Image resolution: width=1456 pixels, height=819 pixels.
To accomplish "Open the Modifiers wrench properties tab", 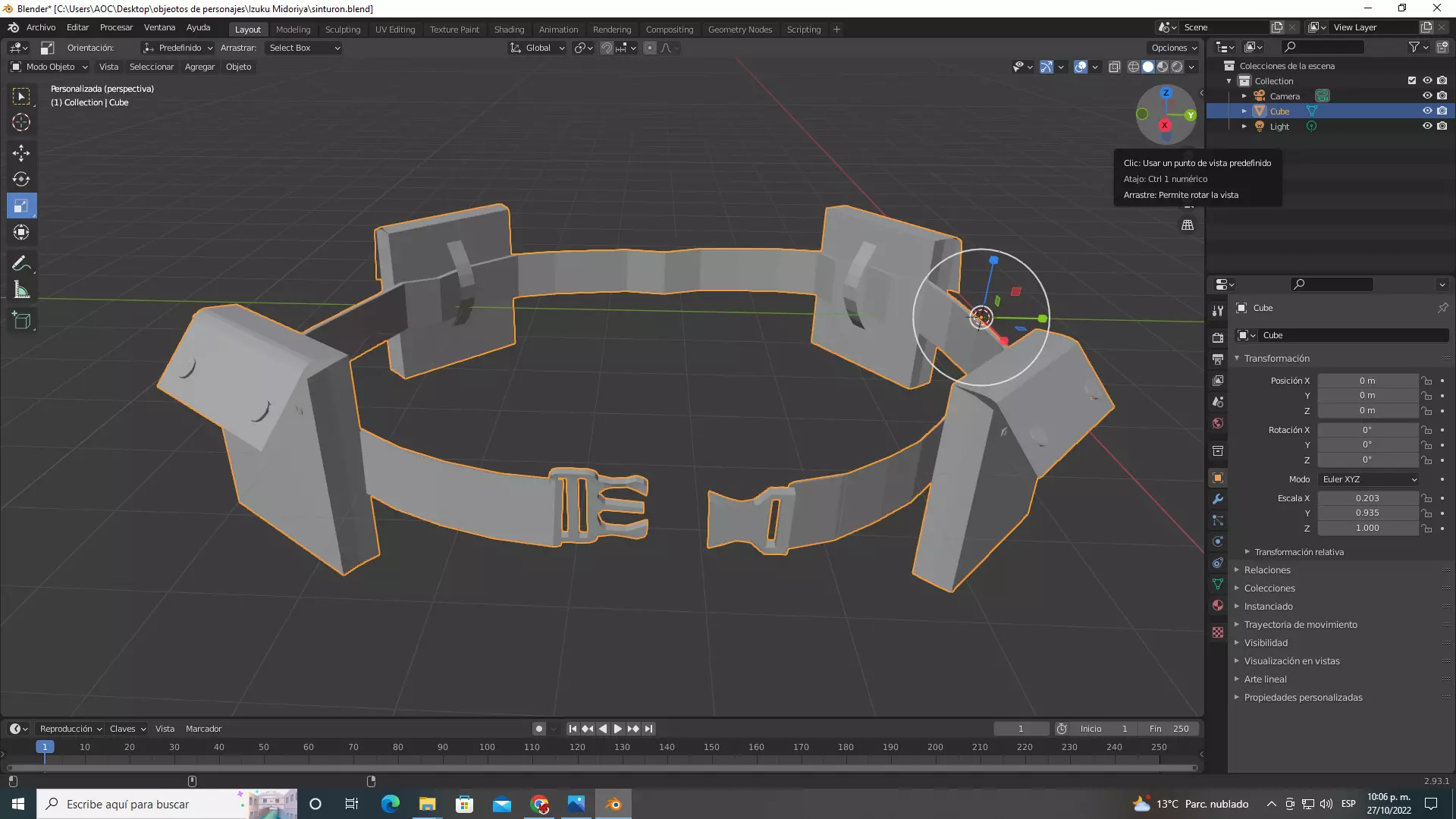I will click(1218, 499).
